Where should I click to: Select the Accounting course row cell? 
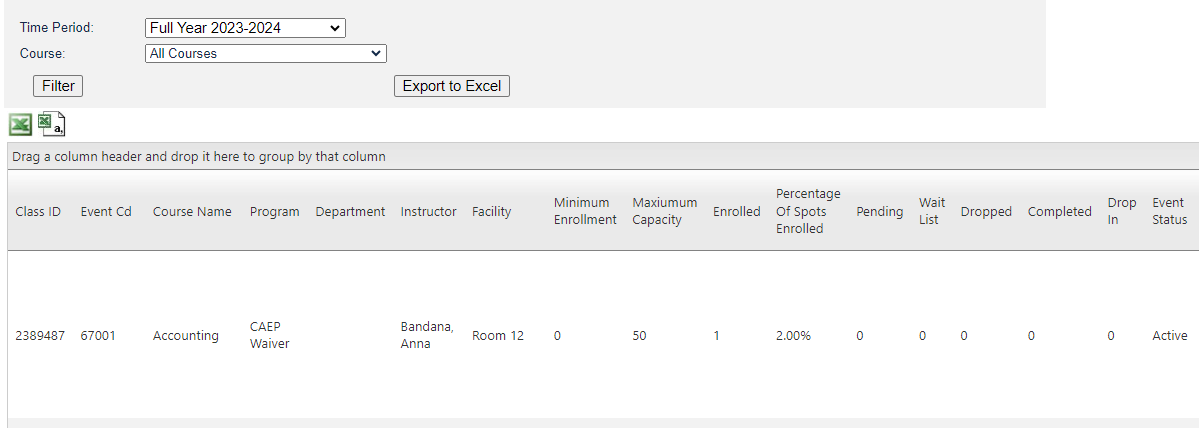(x=185, y=336)
